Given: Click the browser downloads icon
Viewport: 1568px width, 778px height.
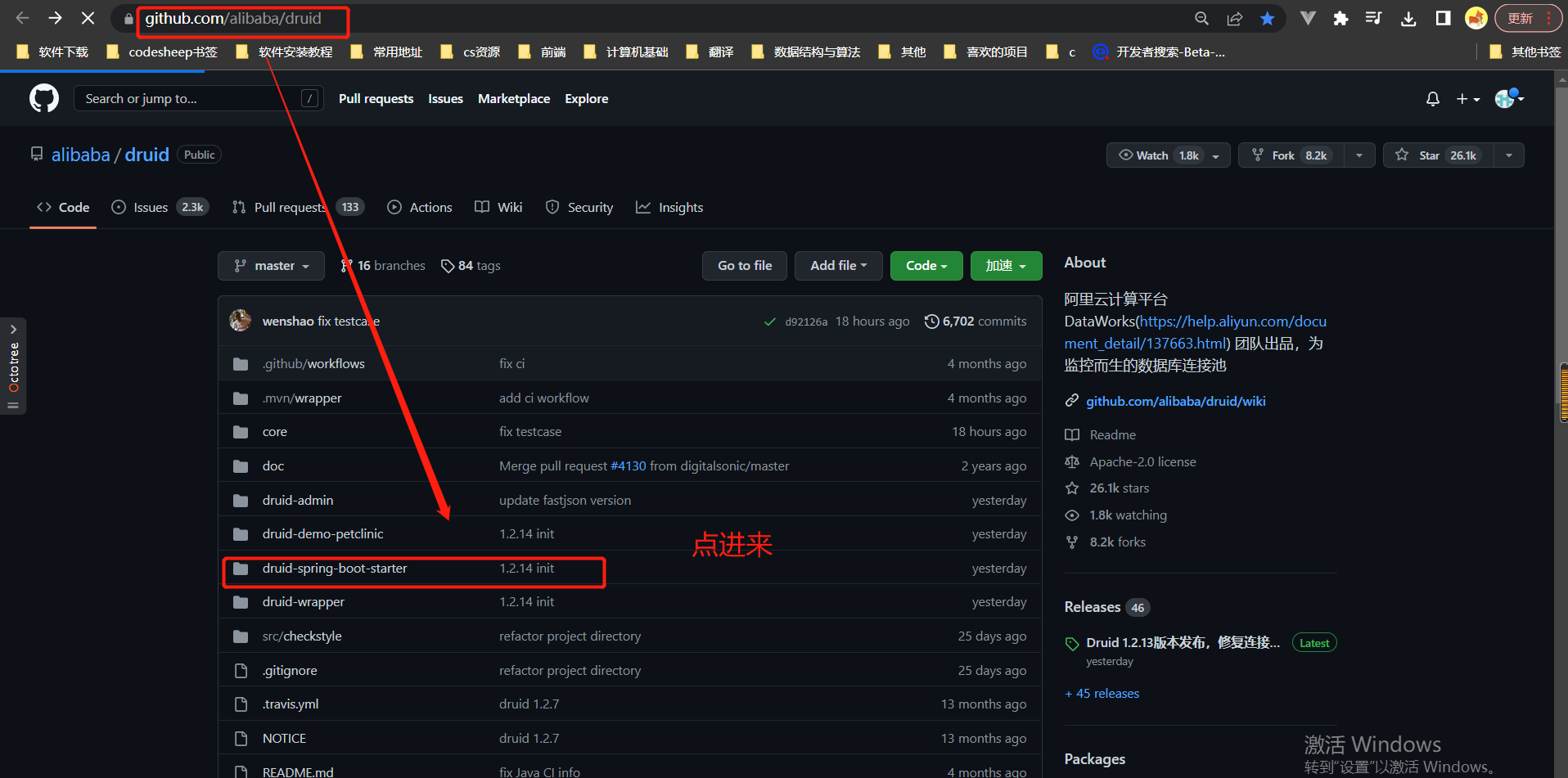Looking at the screenshot, I should click(x=1408, y=19).
